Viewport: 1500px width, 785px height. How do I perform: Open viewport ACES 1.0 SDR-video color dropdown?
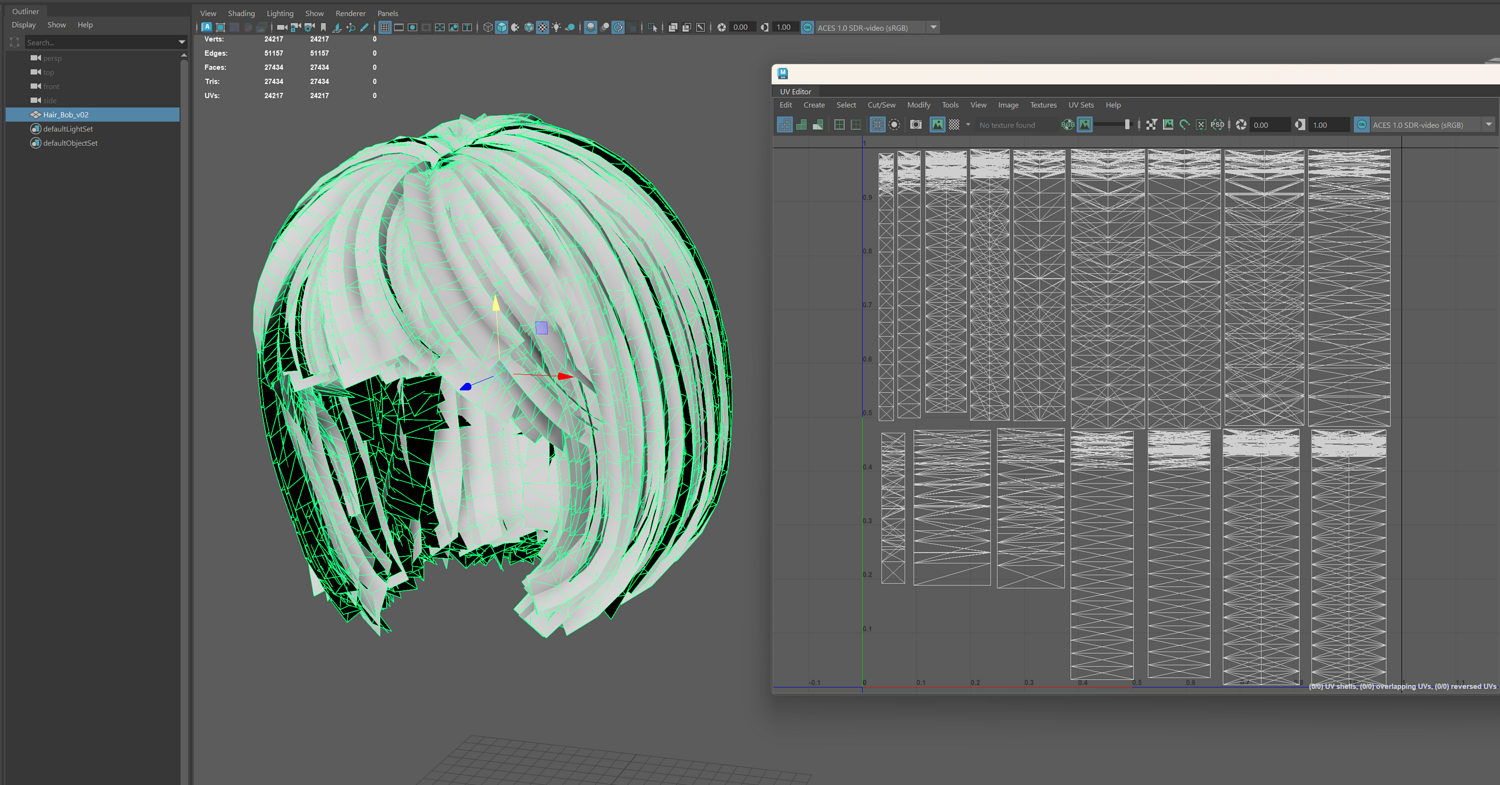coord(933,28)
